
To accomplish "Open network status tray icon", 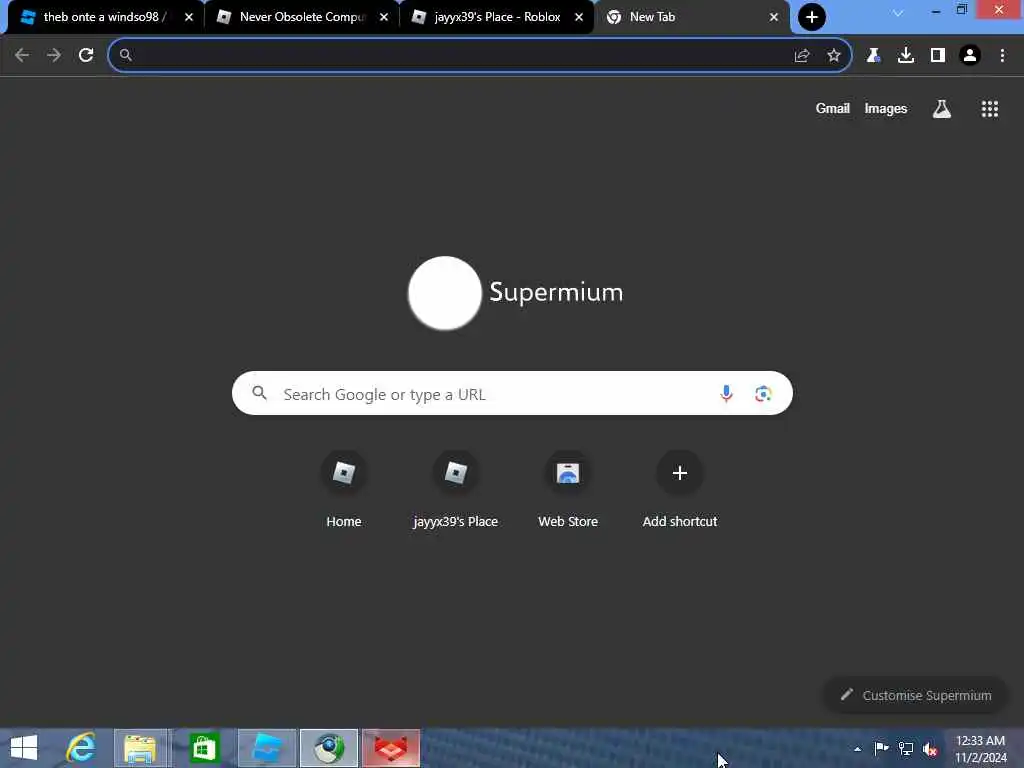I will 906,748.
